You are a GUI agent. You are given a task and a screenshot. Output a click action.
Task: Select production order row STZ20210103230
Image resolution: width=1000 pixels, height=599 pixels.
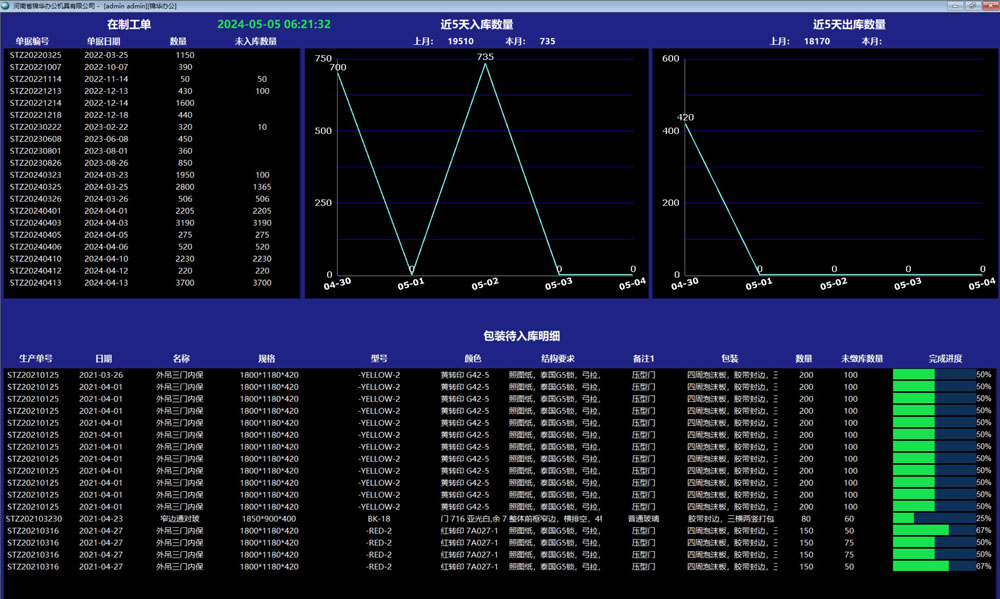click(x=35, y=519)
